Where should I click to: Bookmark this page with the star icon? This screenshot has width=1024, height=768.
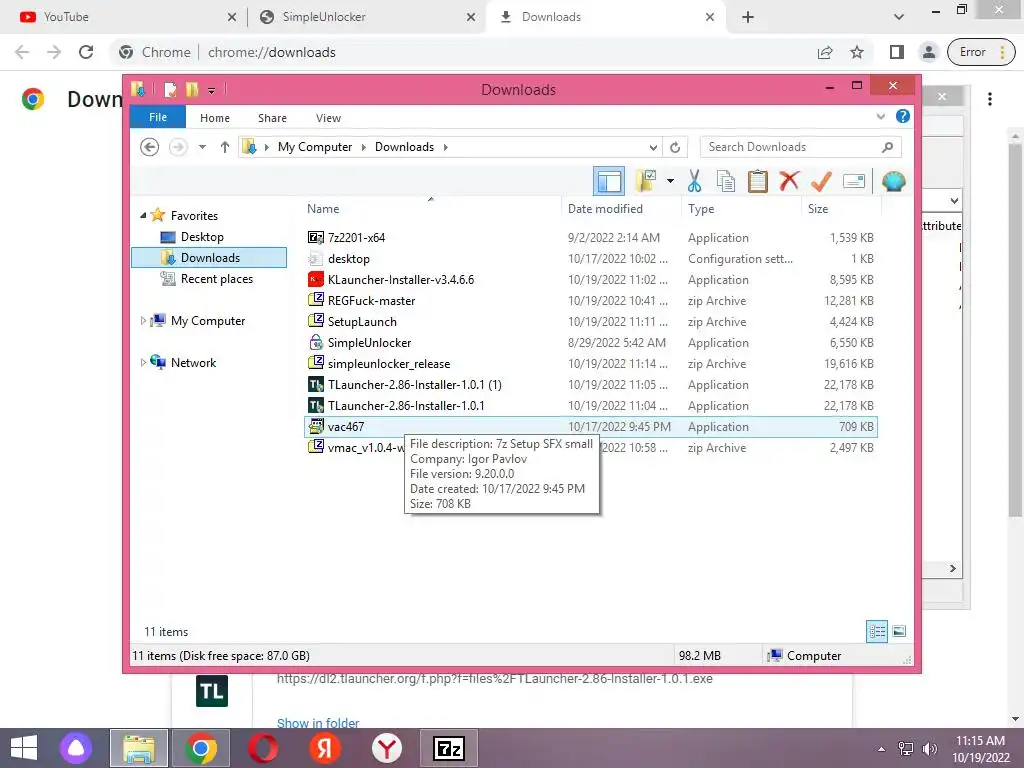pyautogui.click(x=857, y=52)
